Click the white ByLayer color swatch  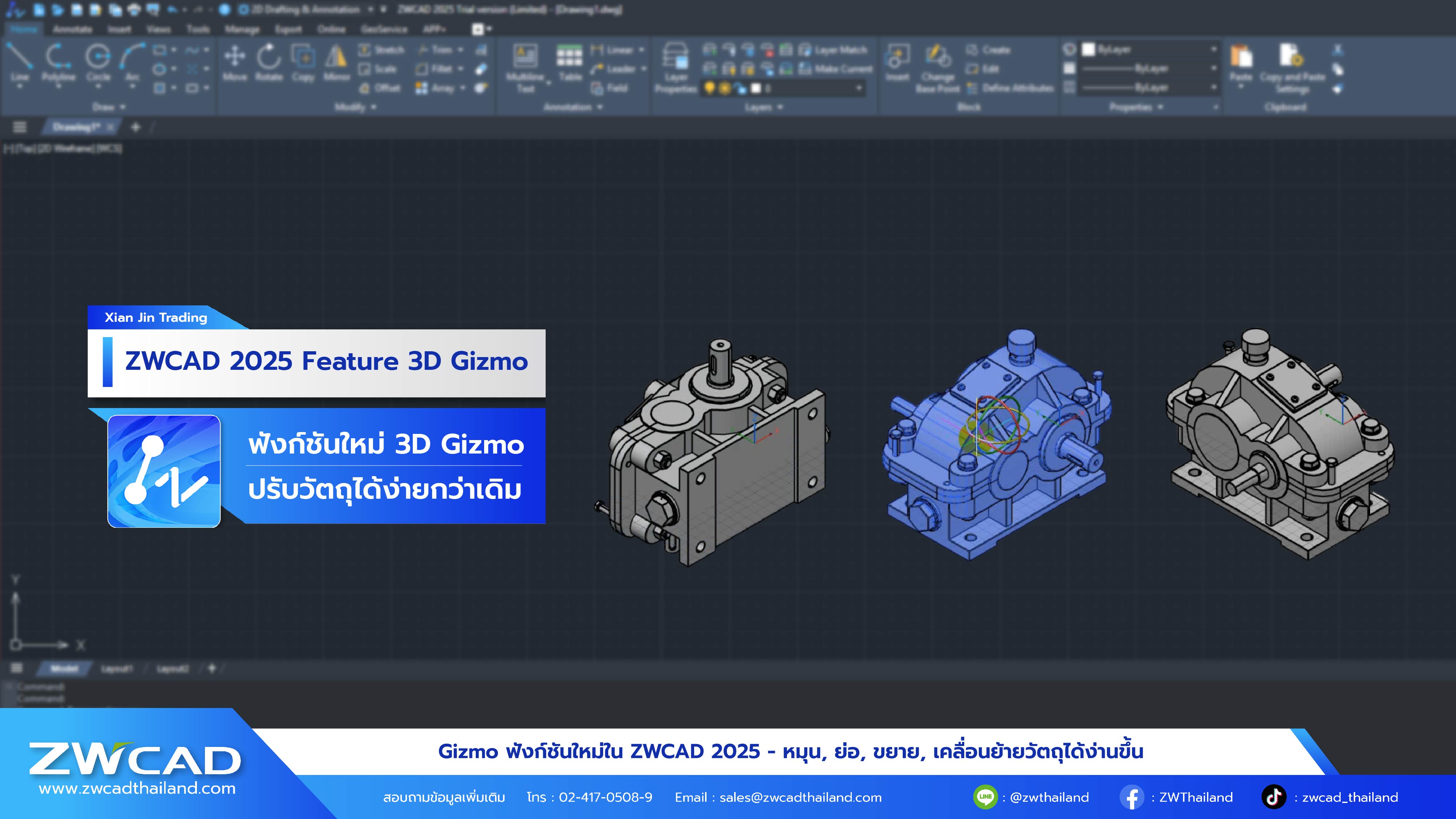1088,50
